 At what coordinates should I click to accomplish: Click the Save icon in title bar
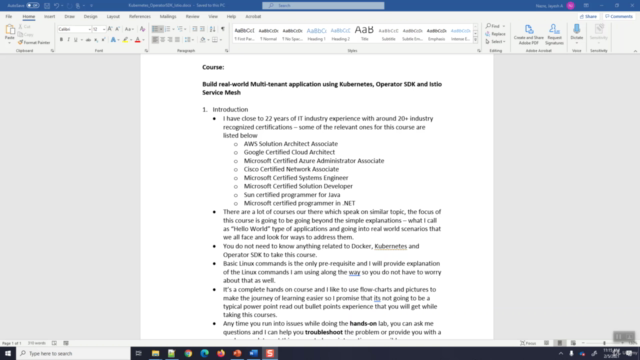pos(47,5)
